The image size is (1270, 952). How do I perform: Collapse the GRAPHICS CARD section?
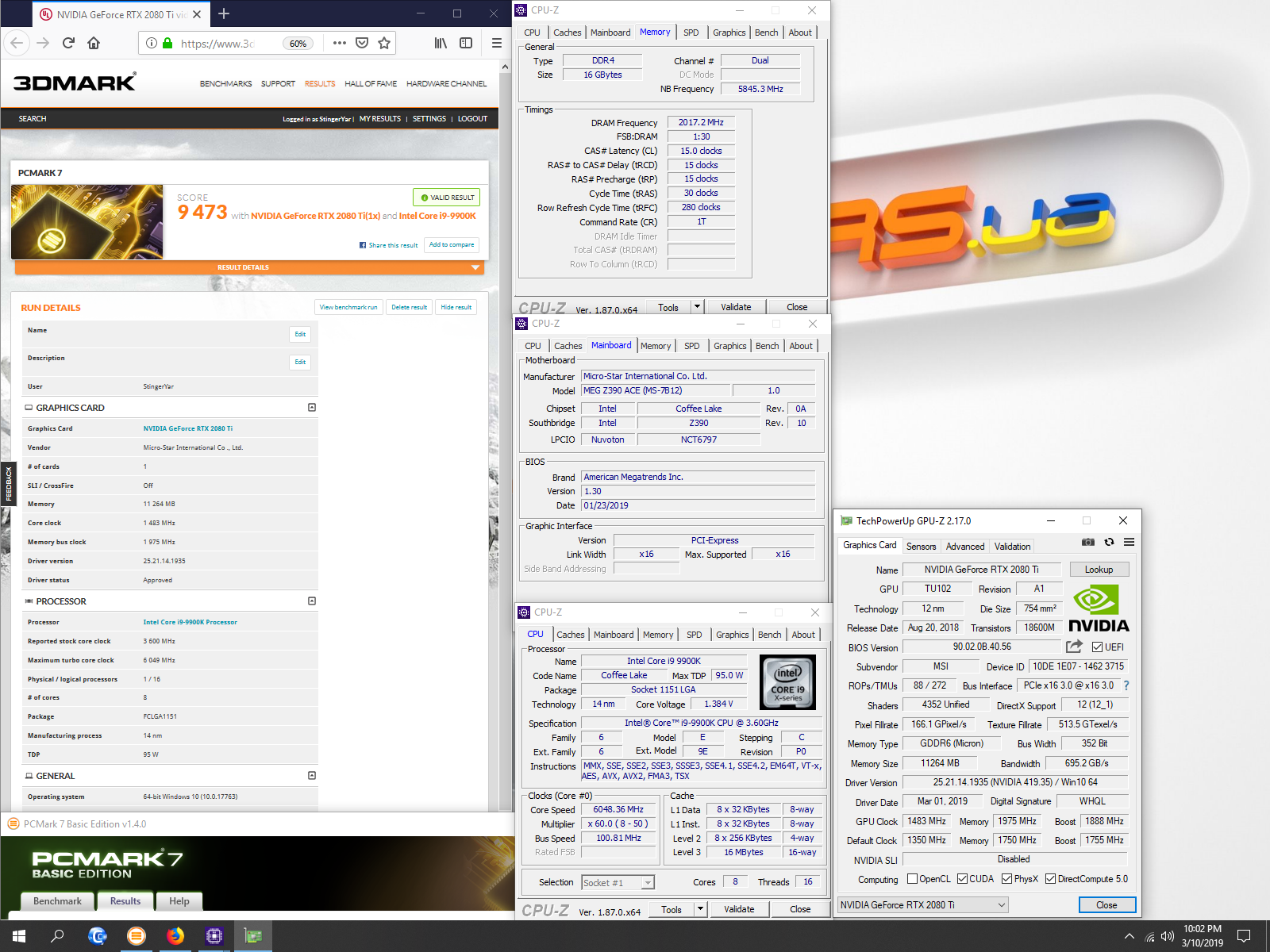click(312, 408)
